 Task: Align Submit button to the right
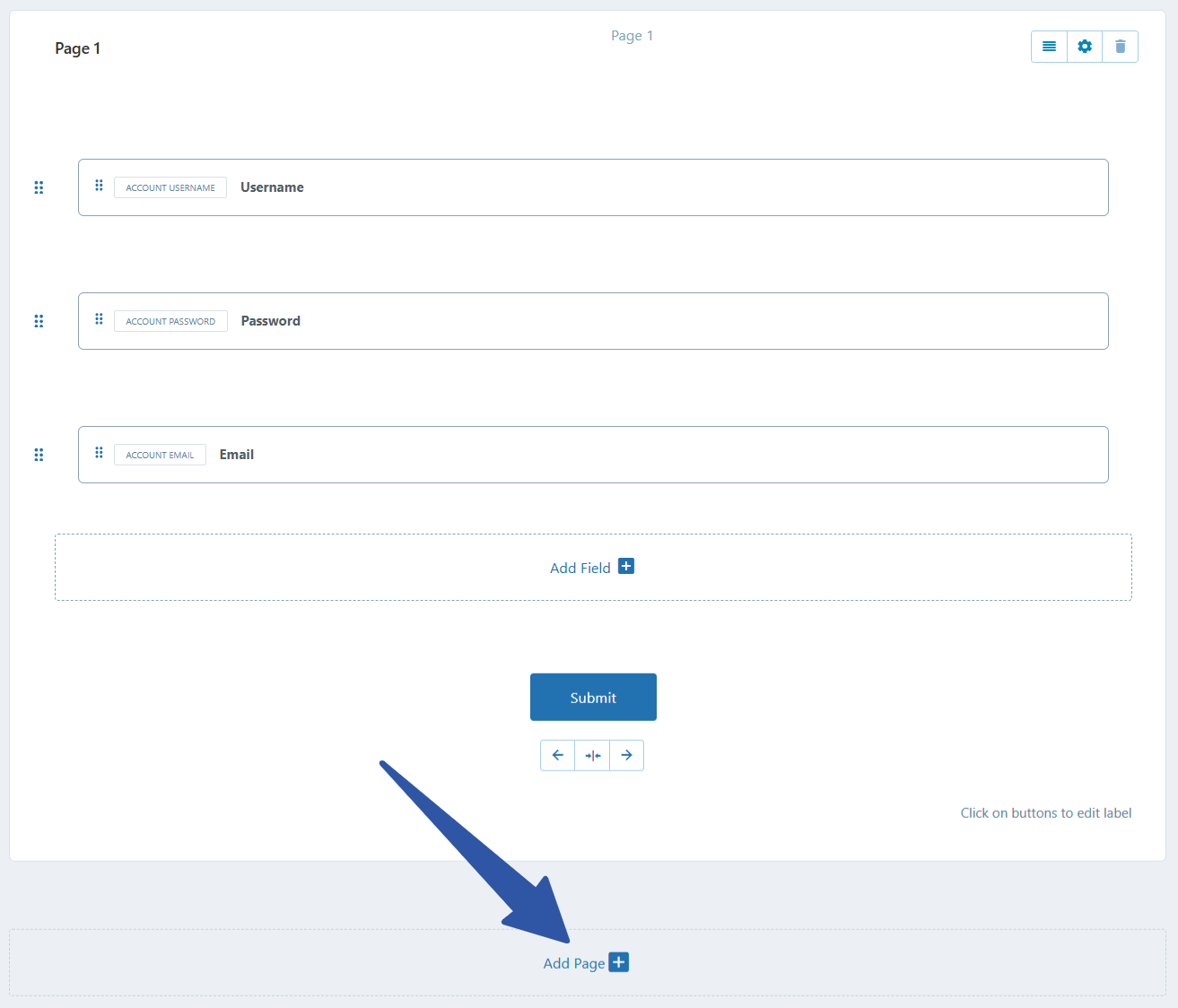pos(626,755)
